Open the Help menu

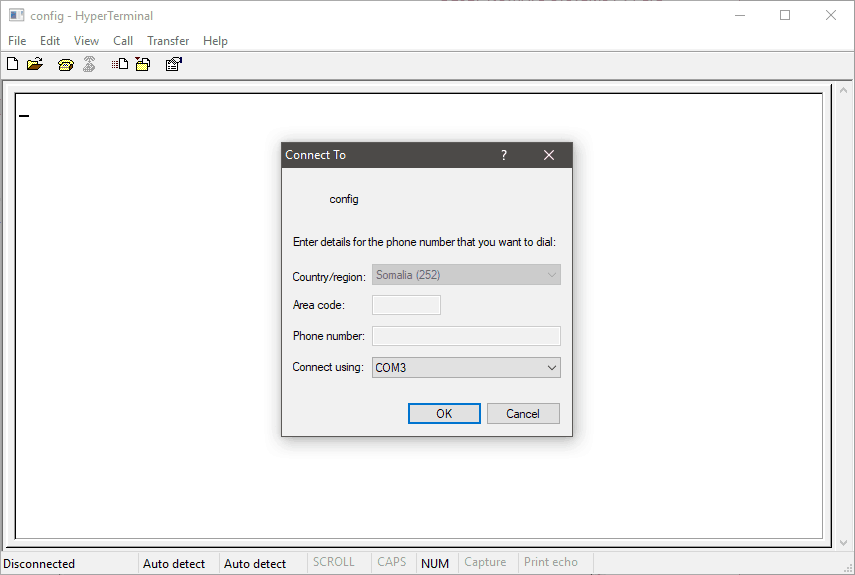point(215,41)
